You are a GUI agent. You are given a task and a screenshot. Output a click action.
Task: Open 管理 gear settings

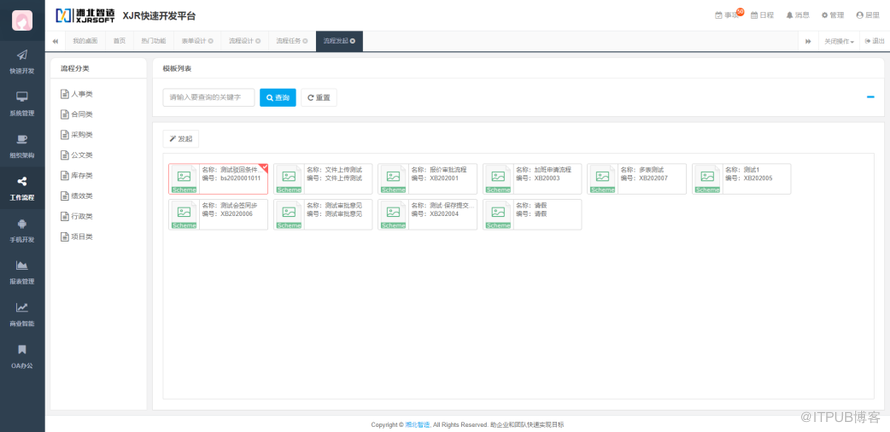833,15
